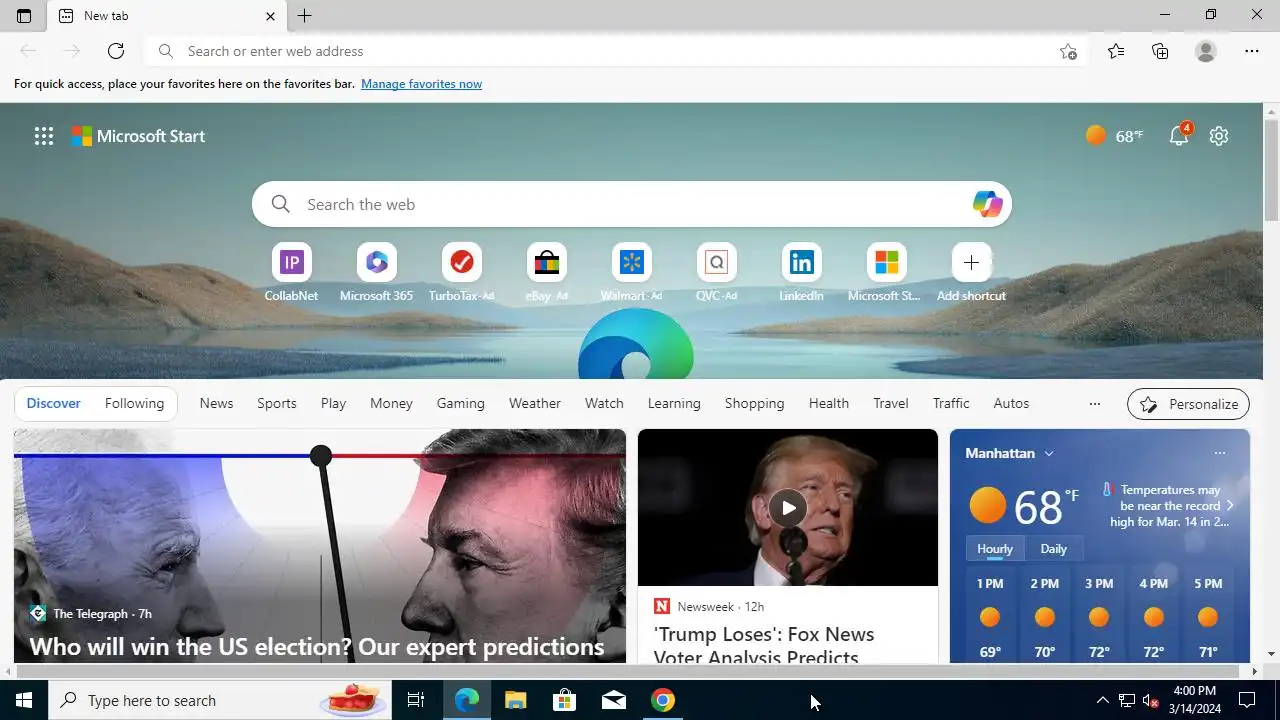Open the Microsoft 365 shortcut

coord(376,272)
